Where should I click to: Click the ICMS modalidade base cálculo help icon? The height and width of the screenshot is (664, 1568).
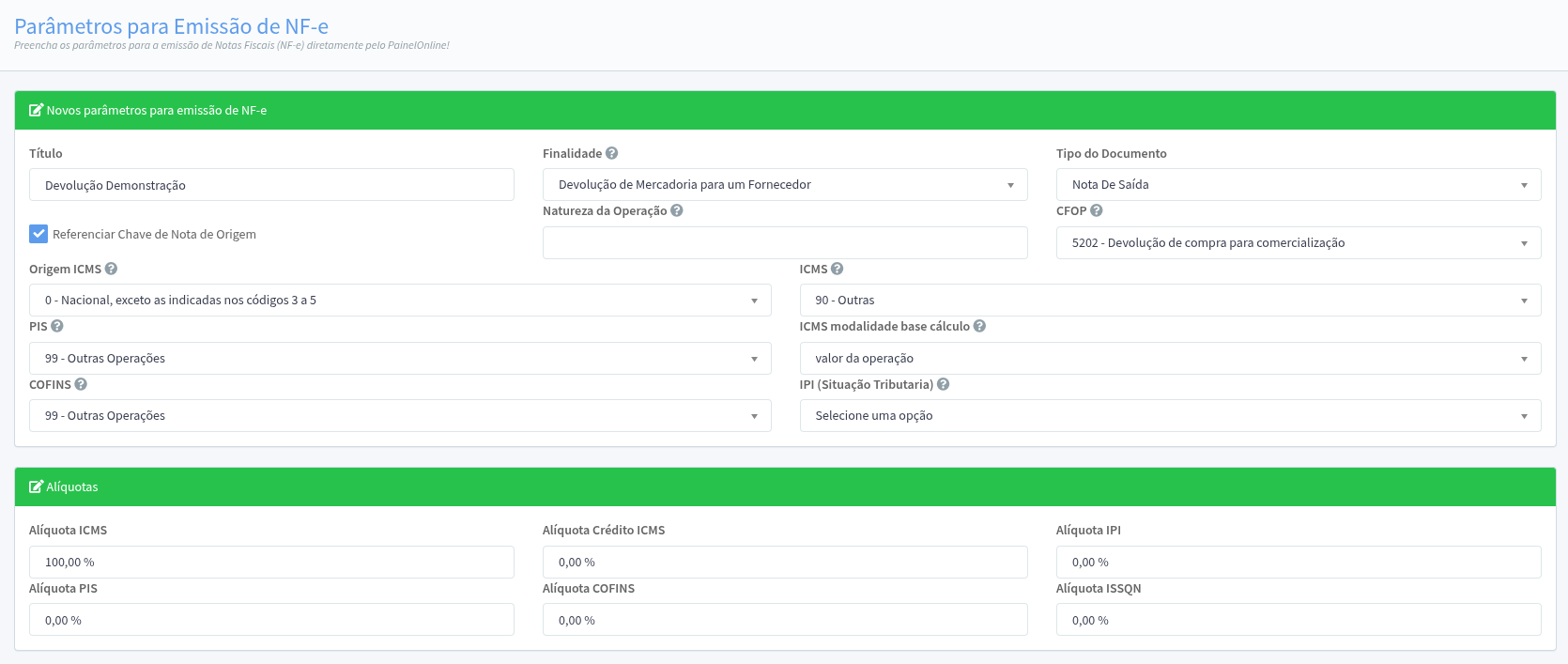point(979,327)
